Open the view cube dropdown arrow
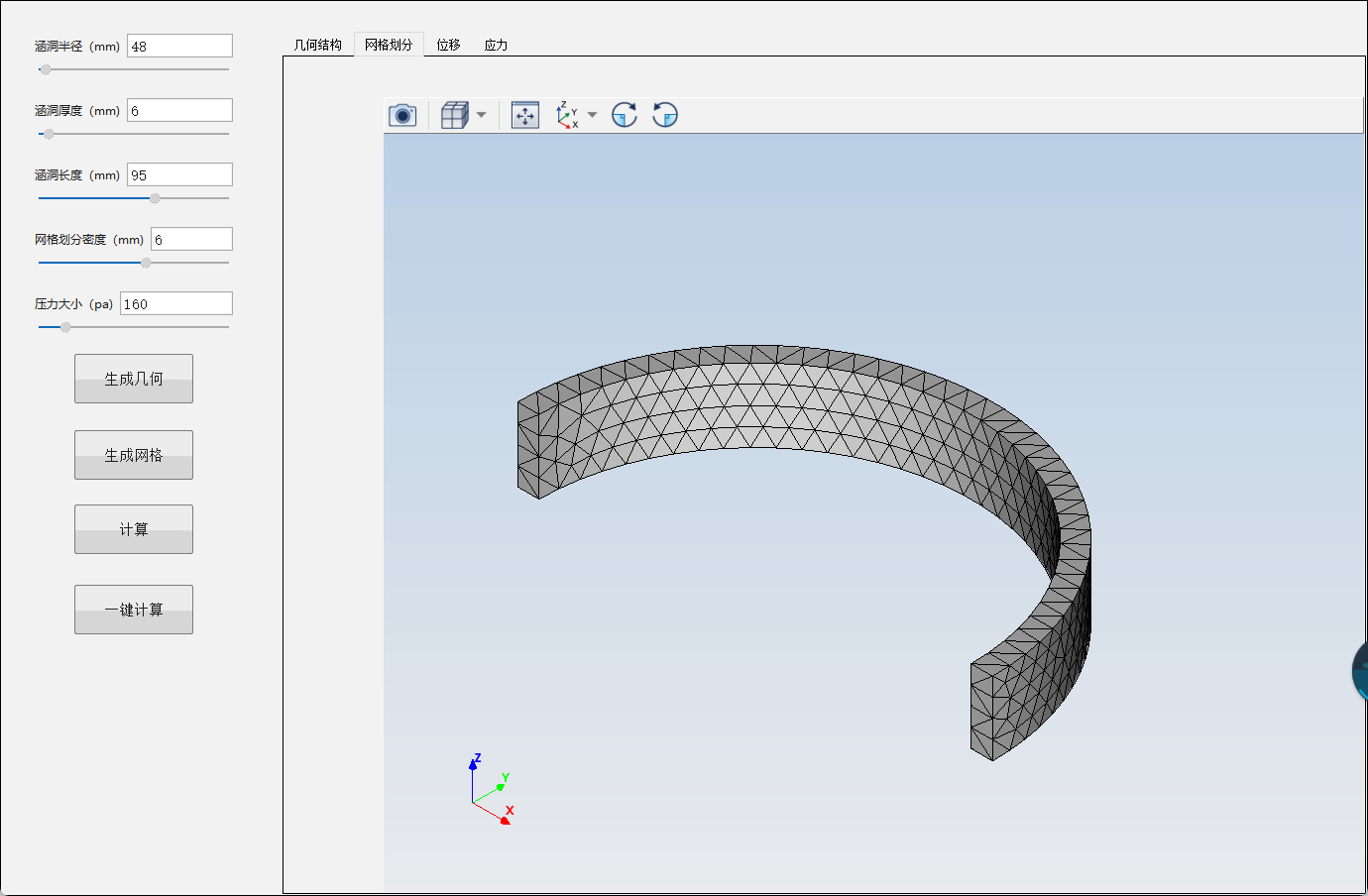This screenshot has width=1368, height=896. (482, 115)
